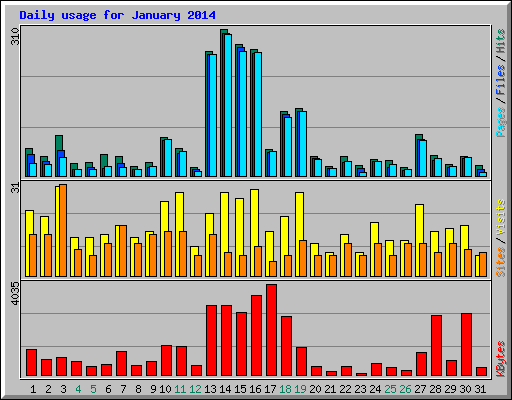Click green weekend day label '25'
The width and height of the screenshot is (512, 400).
tap(390, 389)
